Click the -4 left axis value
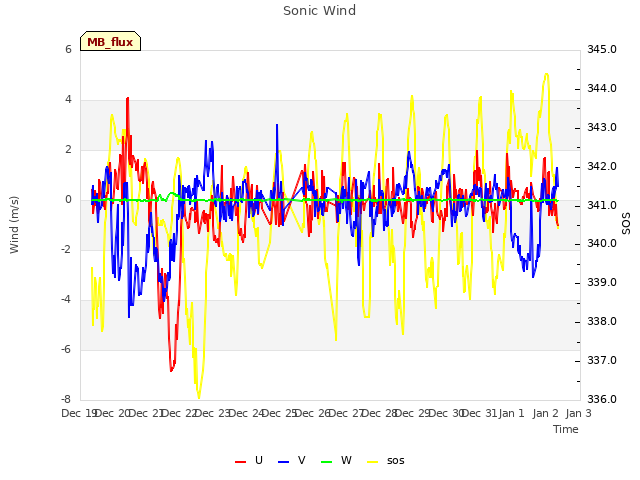The image size is (640, 480). (66, 300)
